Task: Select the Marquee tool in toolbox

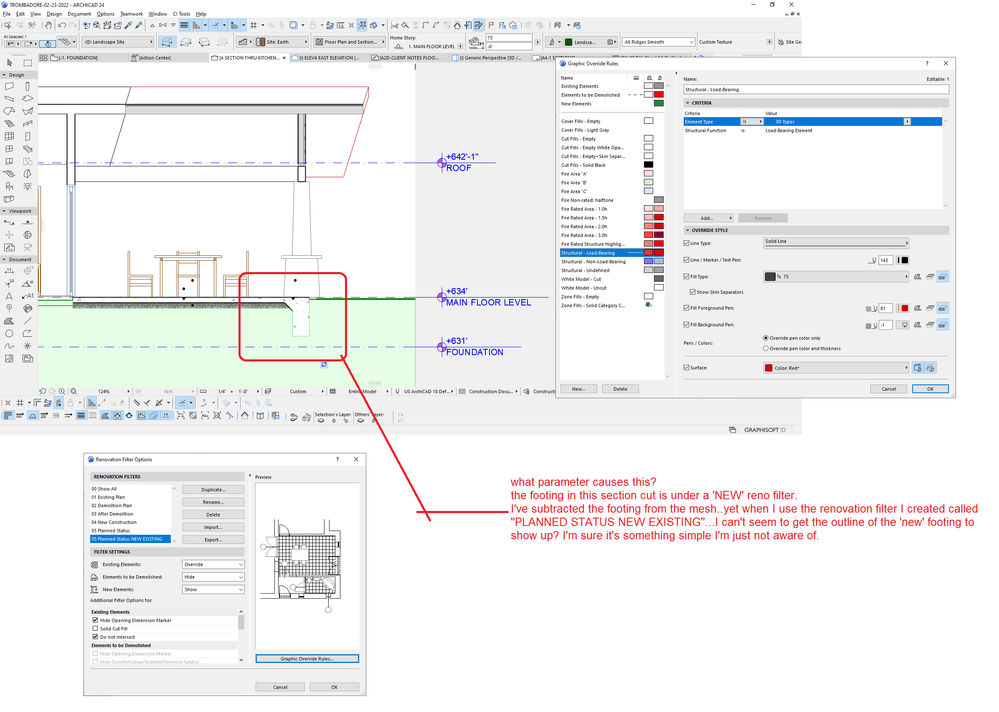Action: 27,63
